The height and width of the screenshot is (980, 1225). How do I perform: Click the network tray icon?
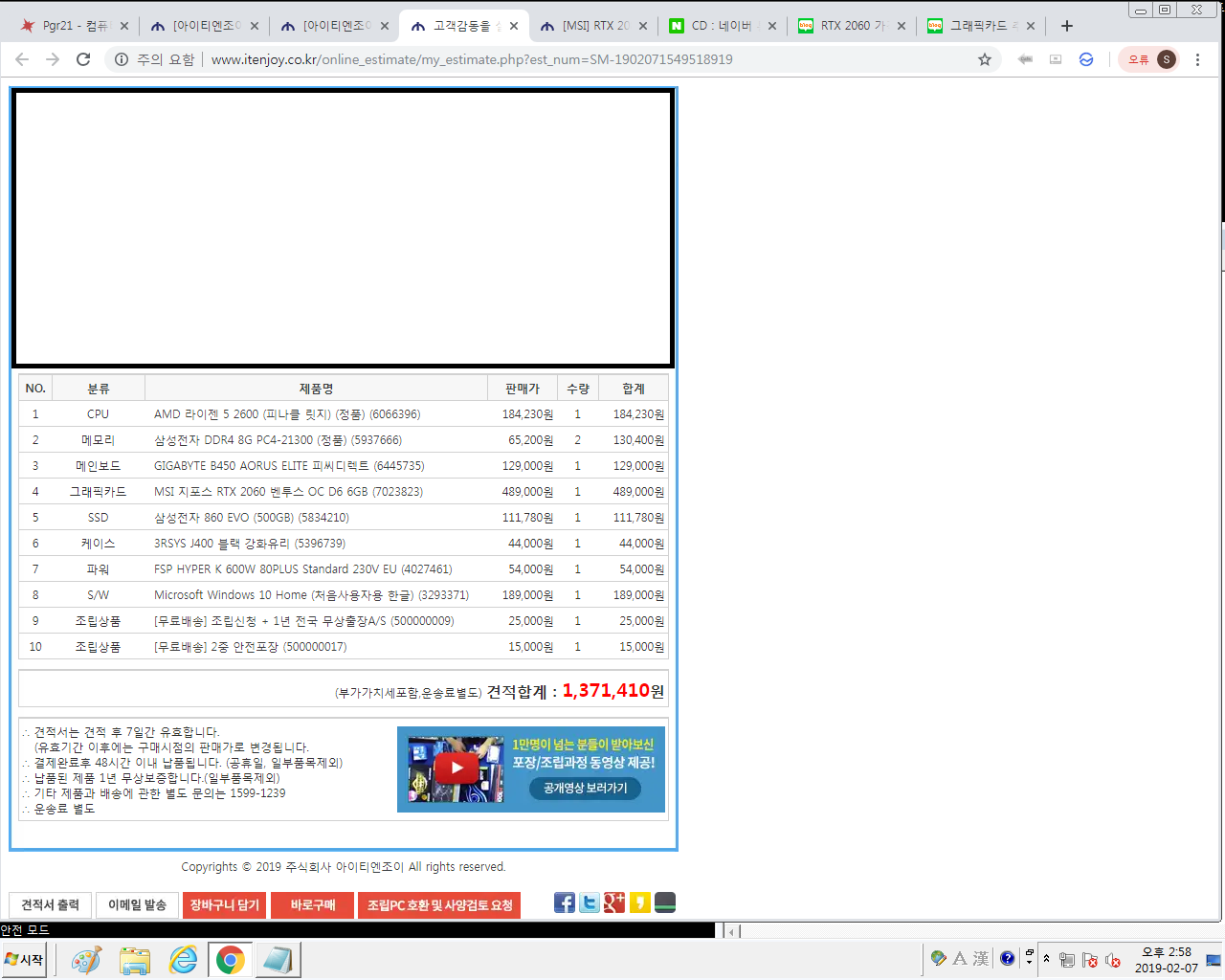tap(1067, 960)
